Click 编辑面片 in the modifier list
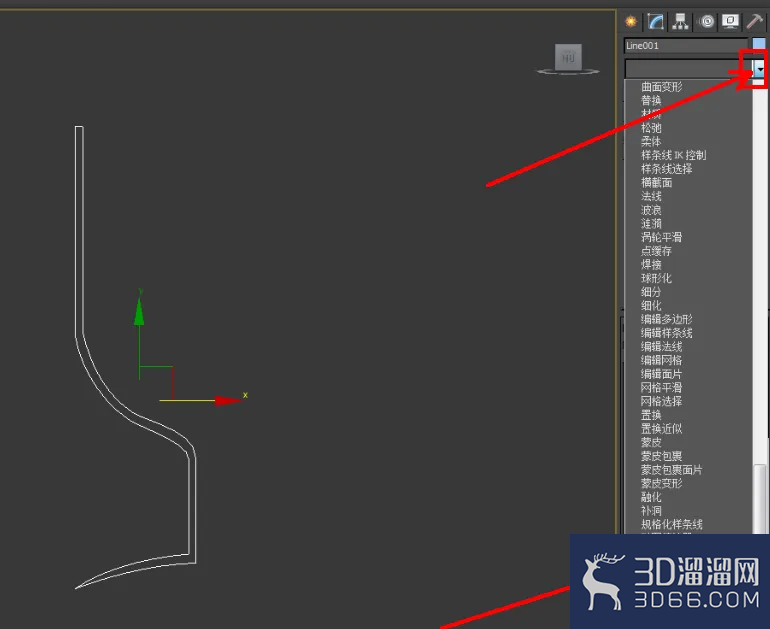 661,374
